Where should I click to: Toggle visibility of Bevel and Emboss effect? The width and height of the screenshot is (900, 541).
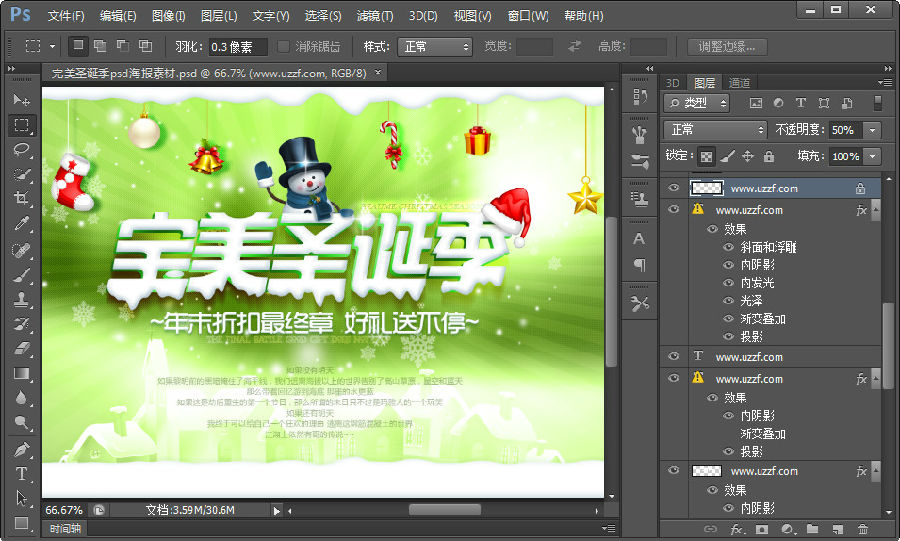click(728, 247)
